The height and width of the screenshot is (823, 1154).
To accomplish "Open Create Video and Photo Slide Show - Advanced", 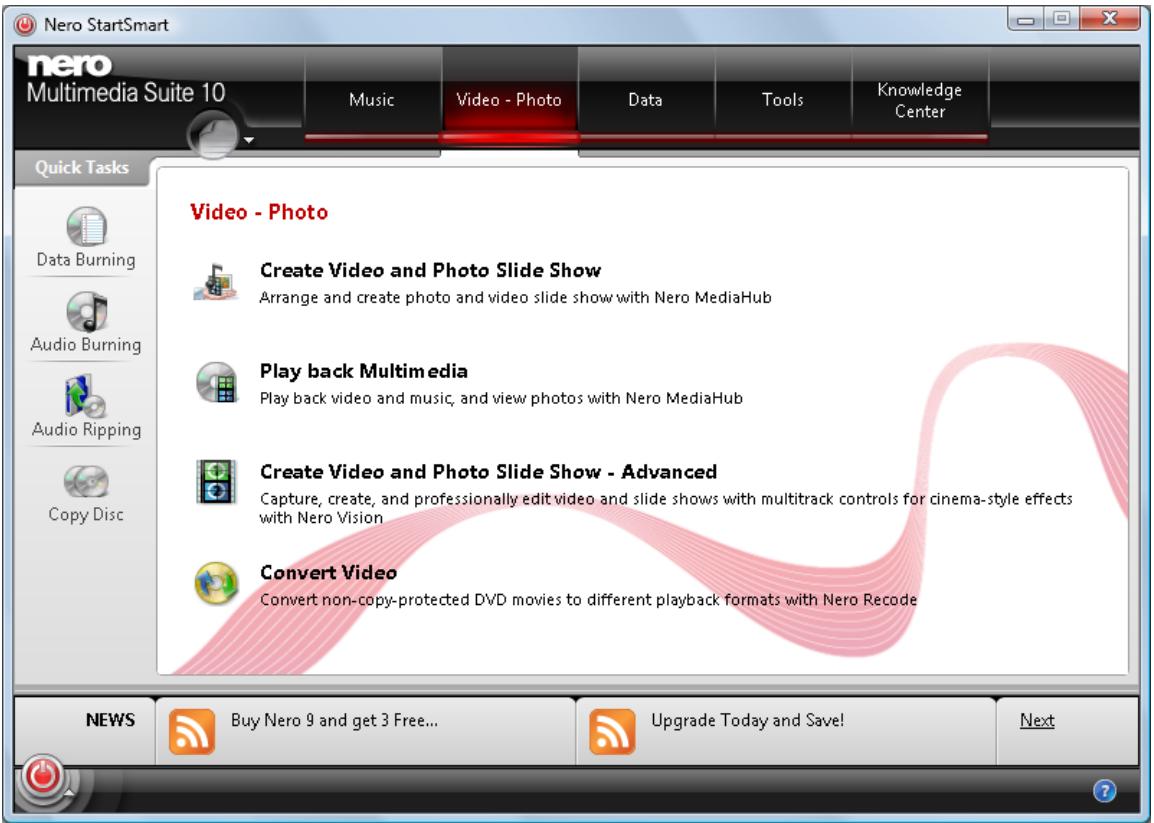I will pyautogui.click(x=488, y=471).
